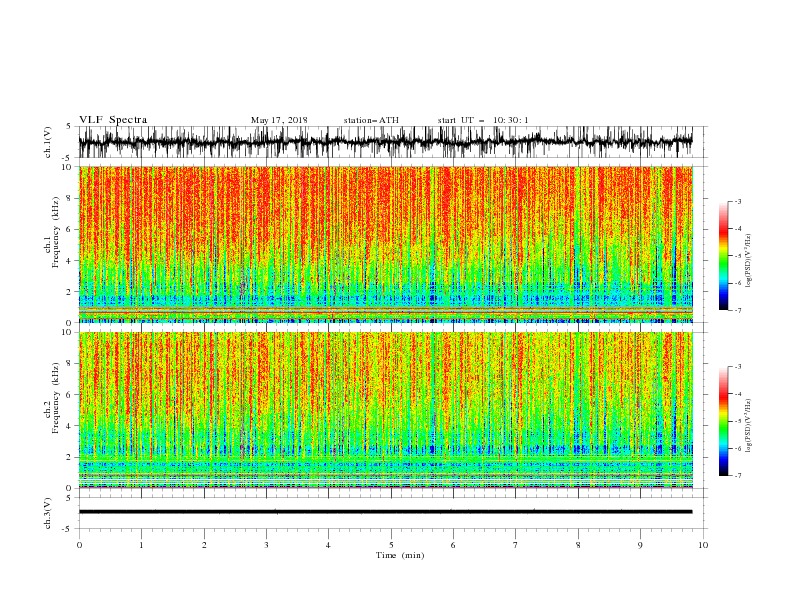The image size is (792, 612).
Task: Click the "VLF Spectra" plot title
Action: (113, 120)
